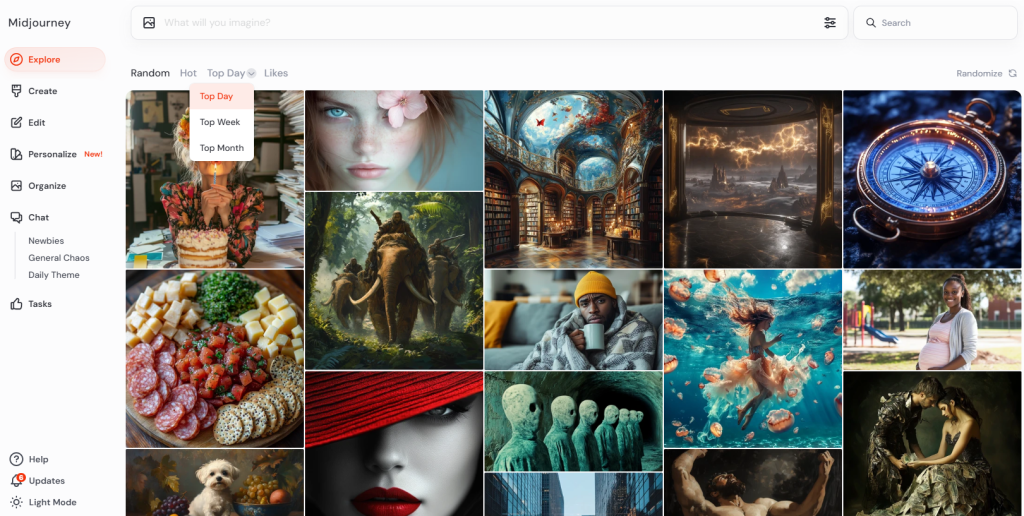1024x516 pixels.
Task: Open Organize via its image icon
Action: coord(16,186)
